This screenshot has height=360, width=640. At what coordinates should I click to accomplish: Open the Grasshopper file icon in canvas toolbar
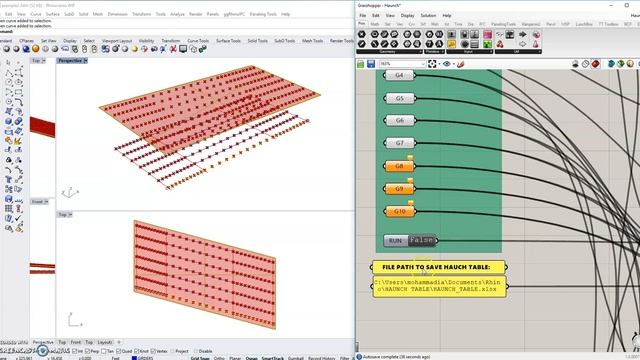pos(360,64)
